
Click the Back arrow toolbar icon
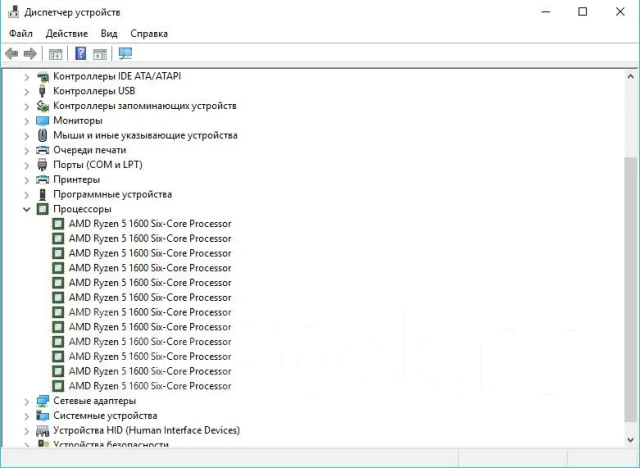tap(11, 53)
